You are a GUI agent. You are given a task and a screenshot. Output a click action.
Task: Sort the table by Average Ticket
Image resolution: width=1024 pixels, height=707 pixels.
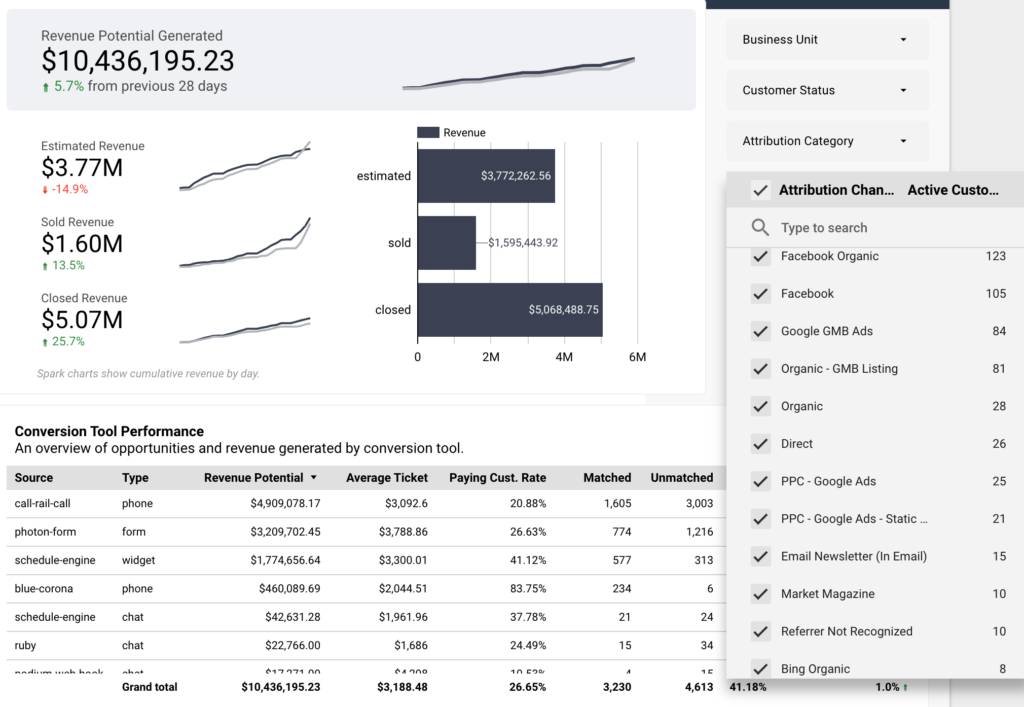coord(387,478)
